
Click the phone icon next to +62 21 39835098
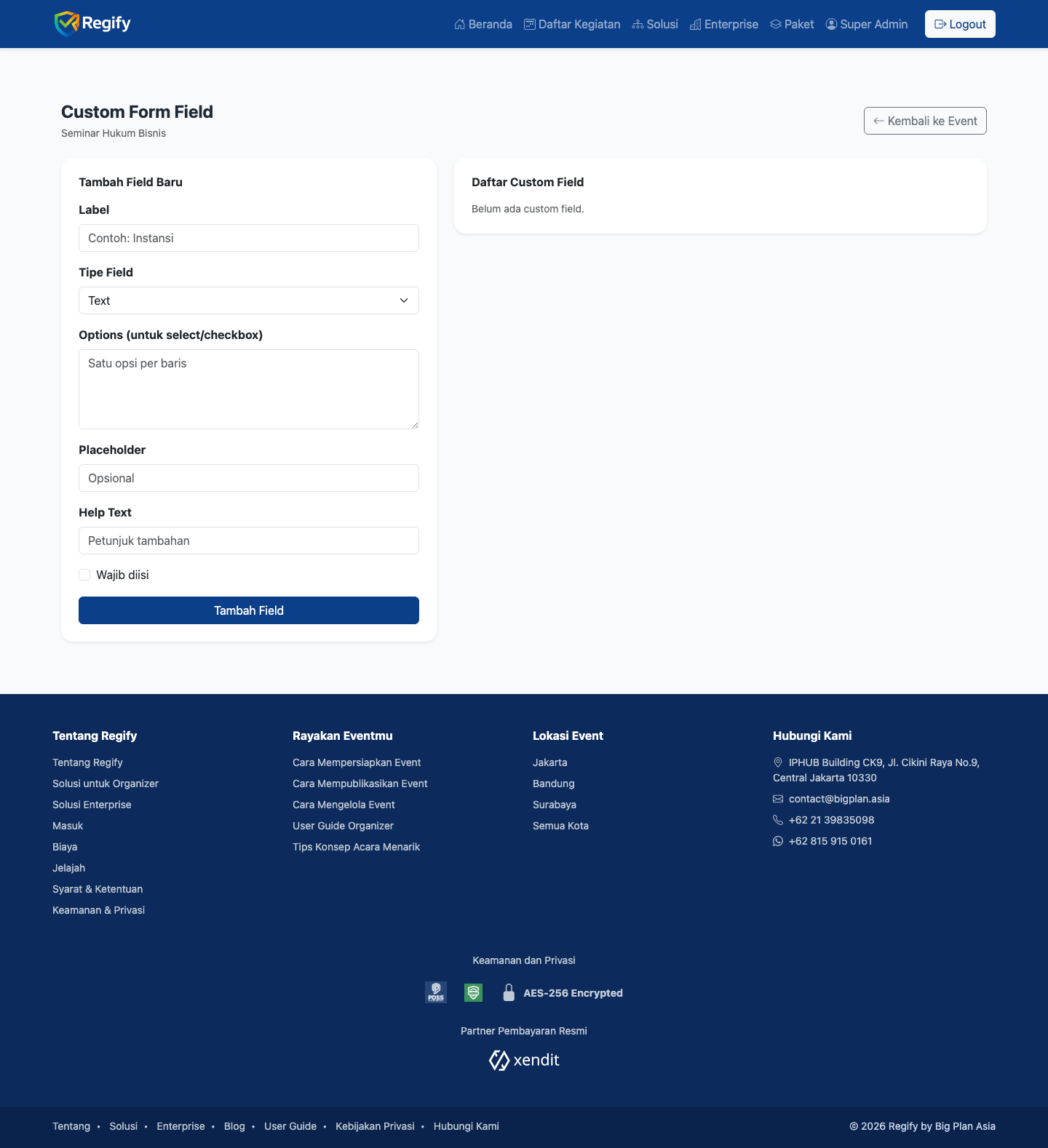(x=778, y=820)
